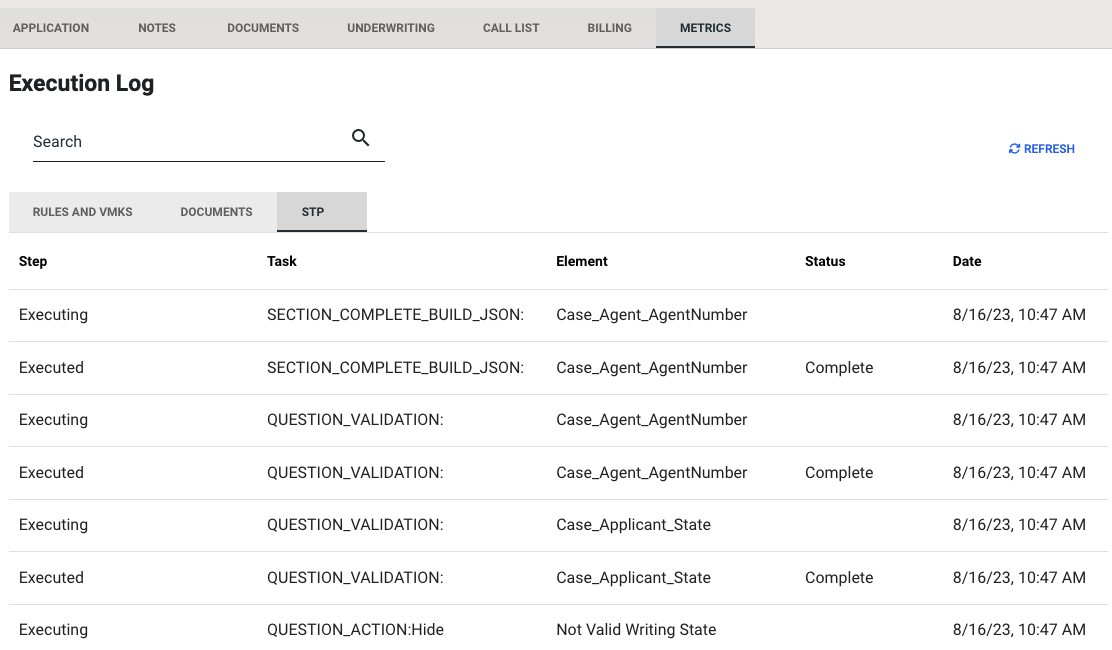The height and width of the screenshot is (650, 1112).
Task: Select the STP sub-tab
Action: tap(313, 212)
